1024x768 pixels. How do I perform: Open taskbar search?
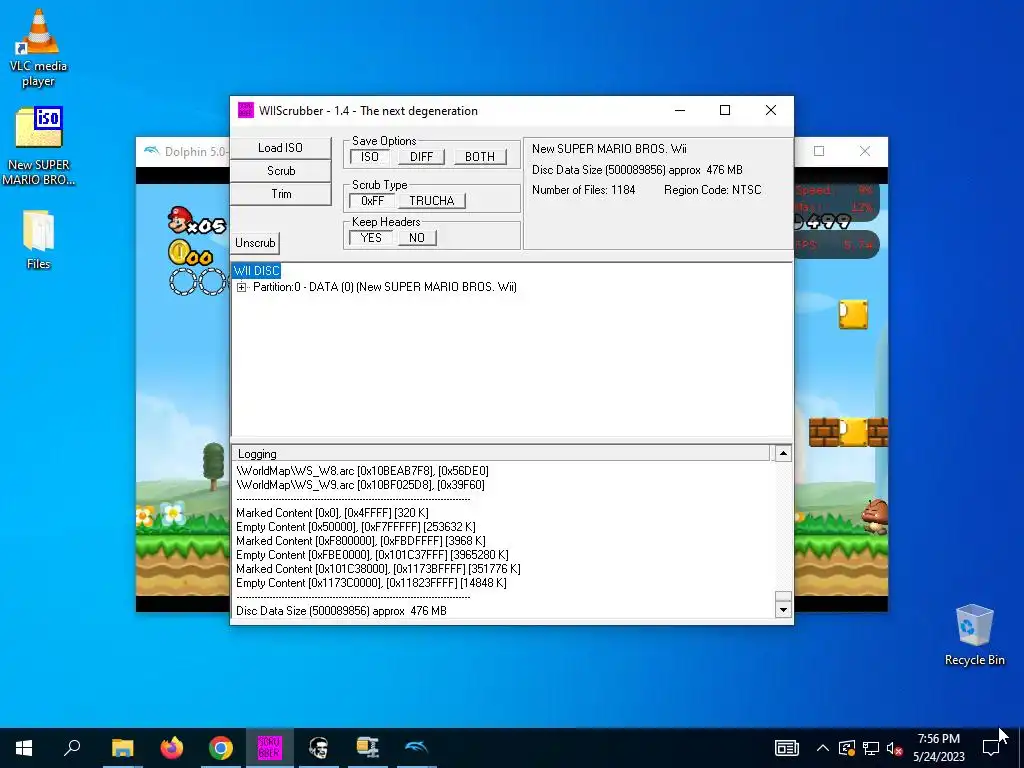click(72, 748)
